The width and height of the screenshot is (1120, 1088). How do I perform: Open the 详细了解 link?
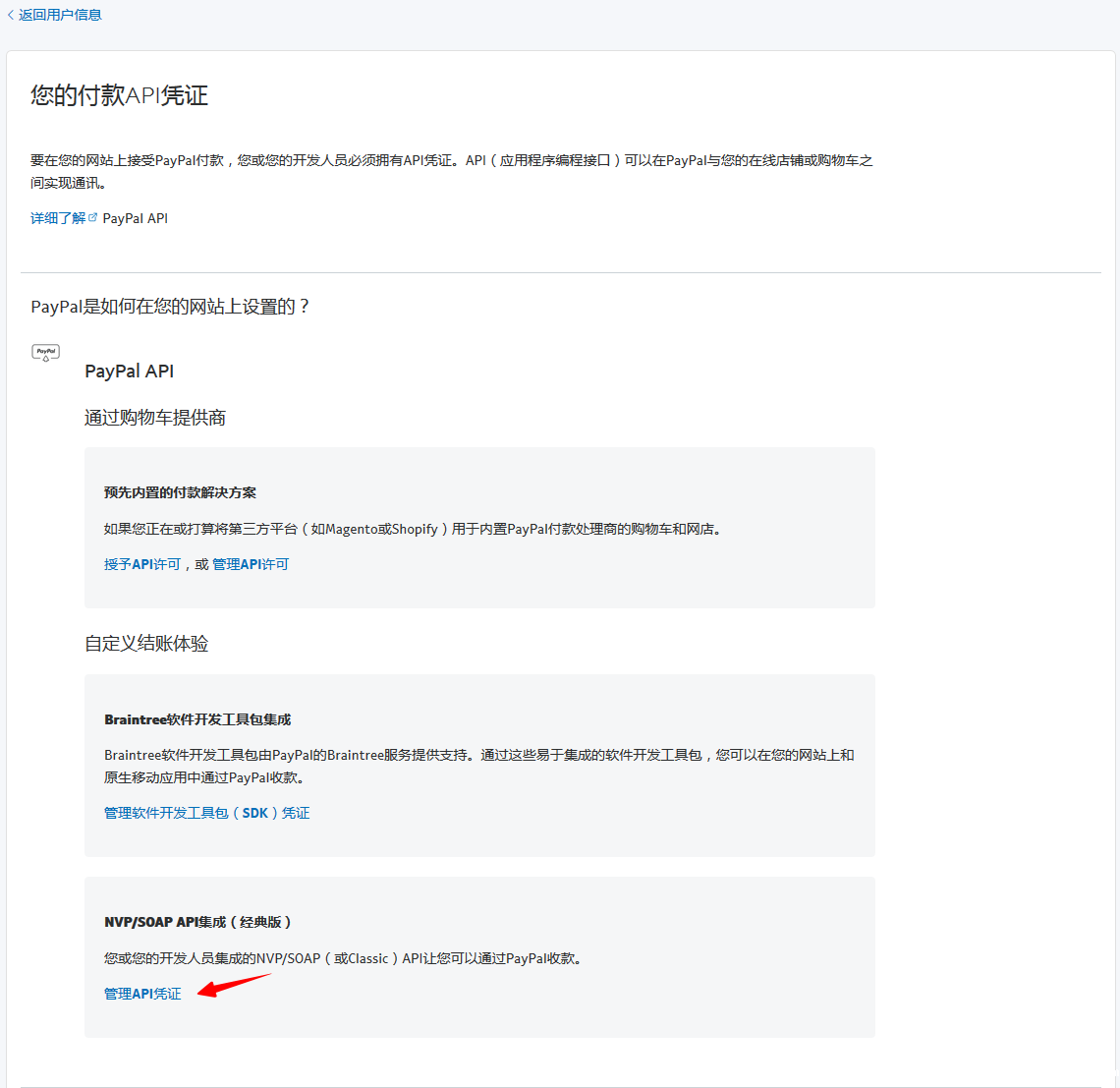click(58, 218)
